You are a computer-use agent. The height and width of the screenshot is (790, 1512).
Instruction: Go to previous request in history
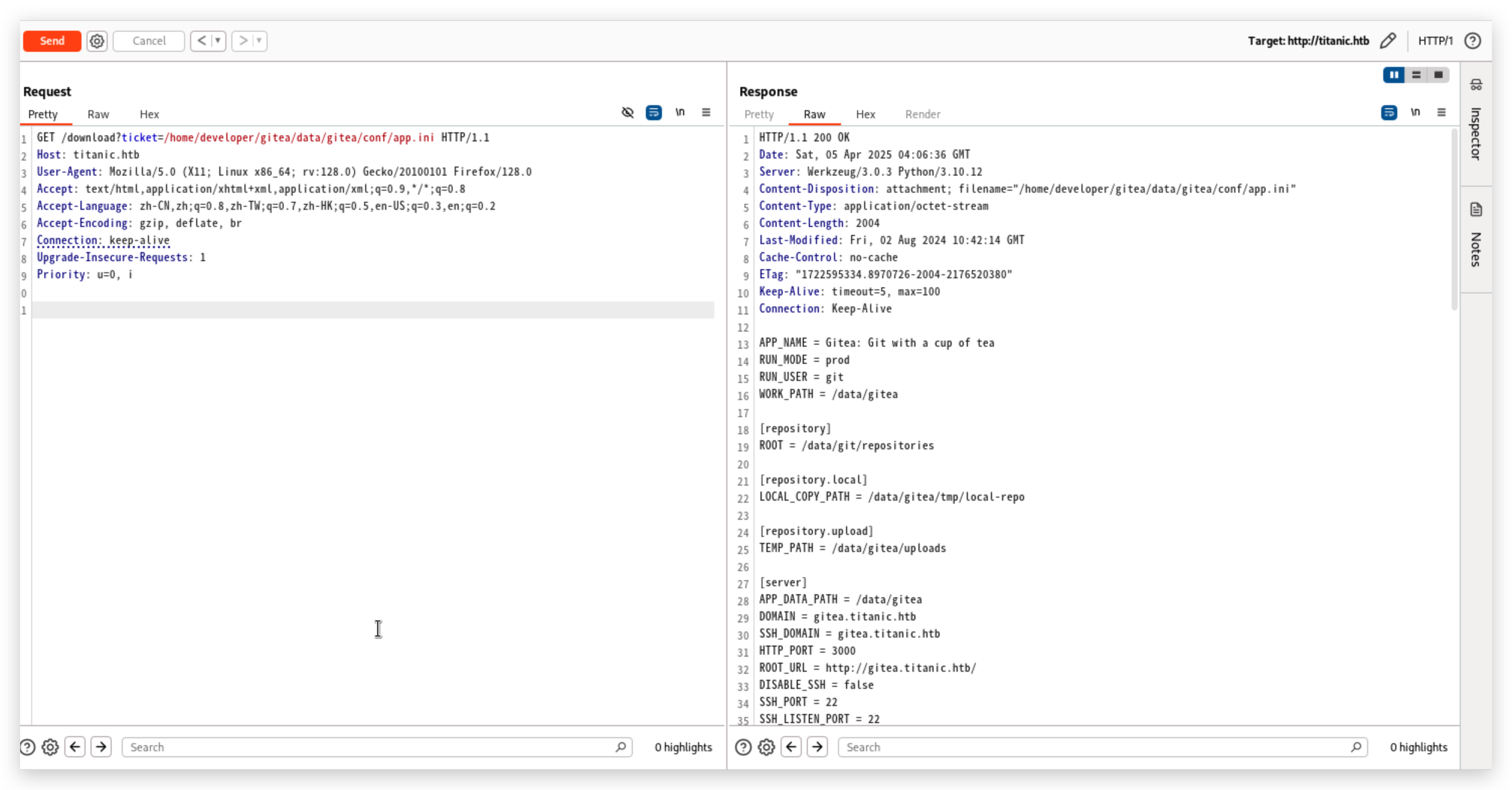tap(201, 41)
